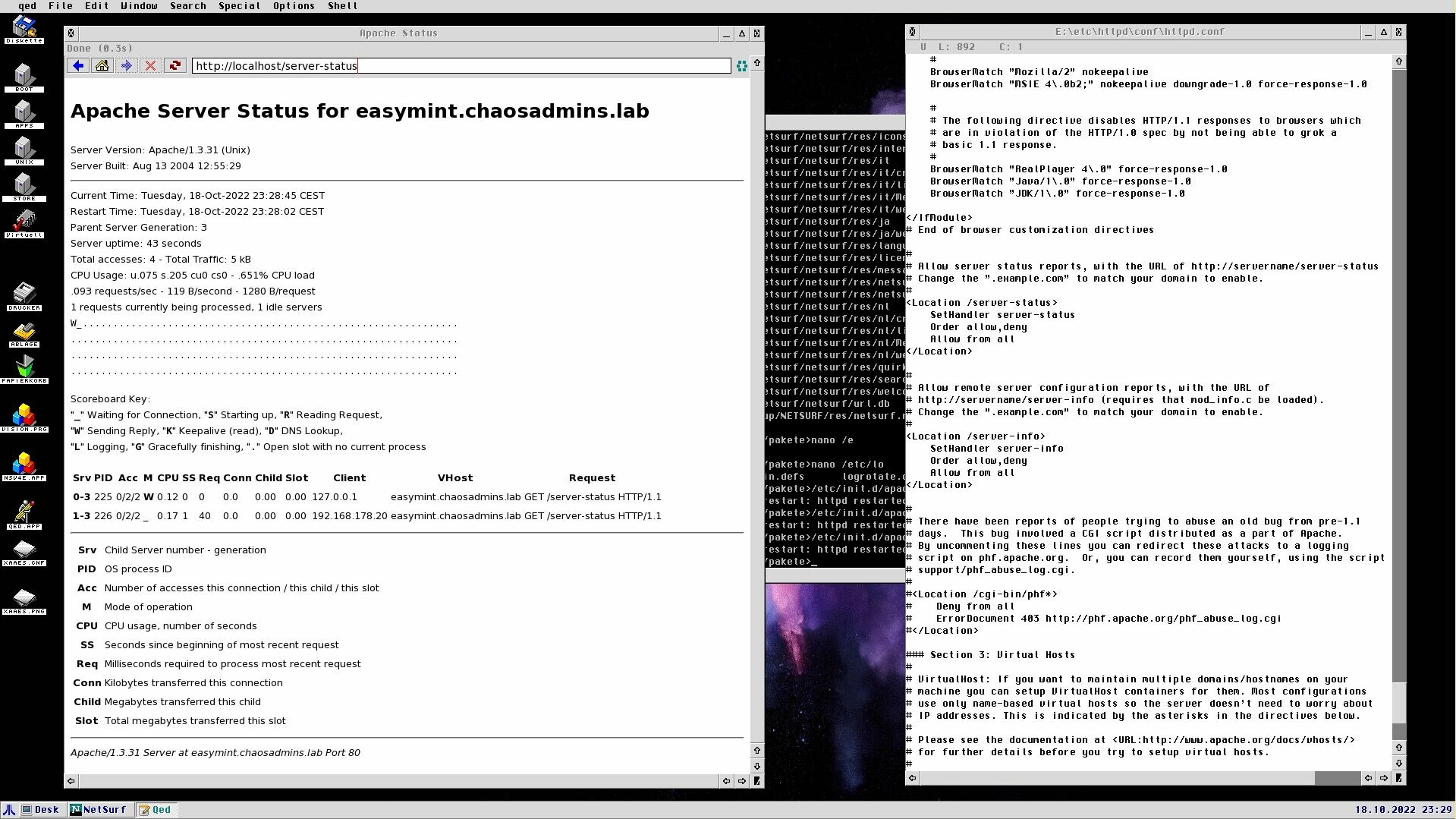Open the Options menu
The height and width of the screenshot is (819, 1456).
click(294, 6)
